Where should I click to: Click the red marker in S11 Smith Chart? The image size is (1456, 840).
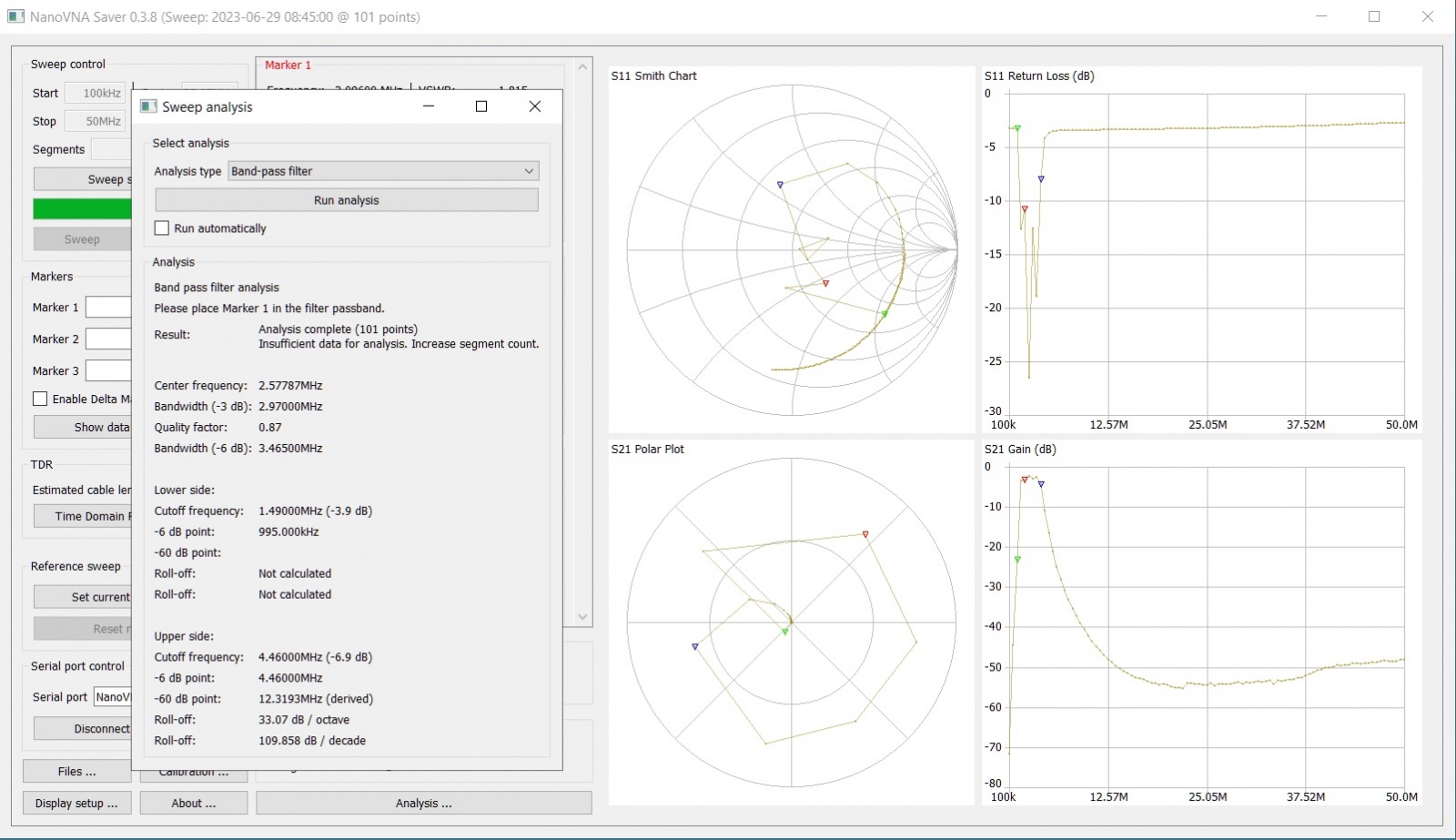pos(825,284)
